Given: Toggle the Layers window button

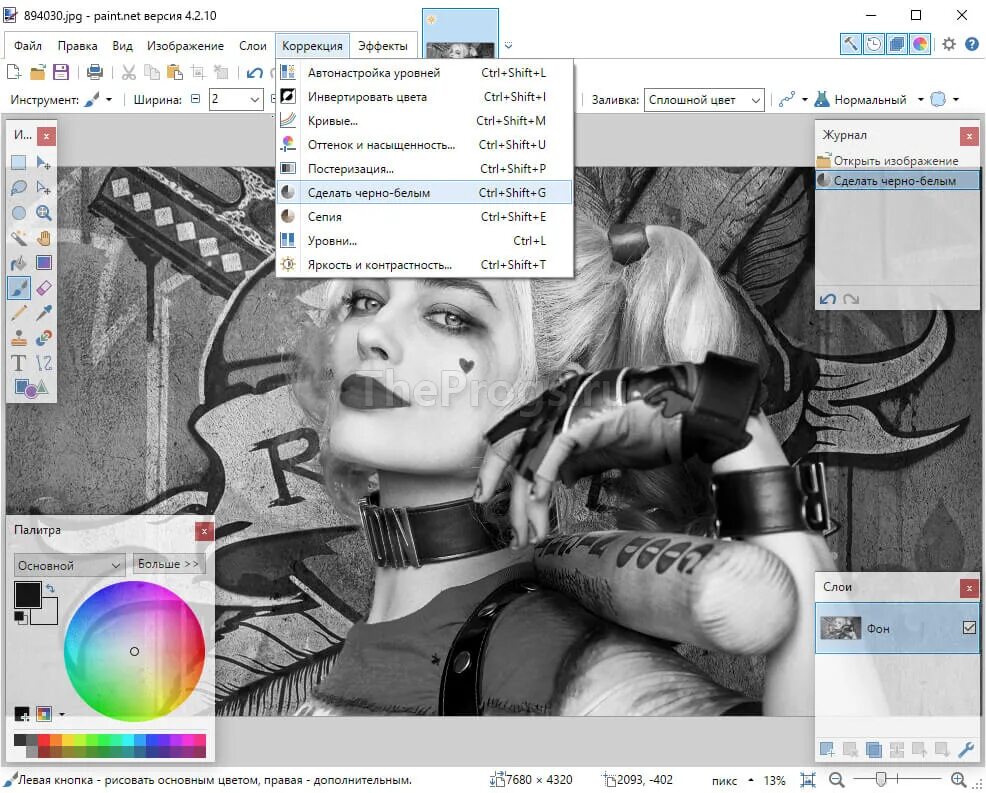Looking at the screenshot, I should tap(897, 44).
